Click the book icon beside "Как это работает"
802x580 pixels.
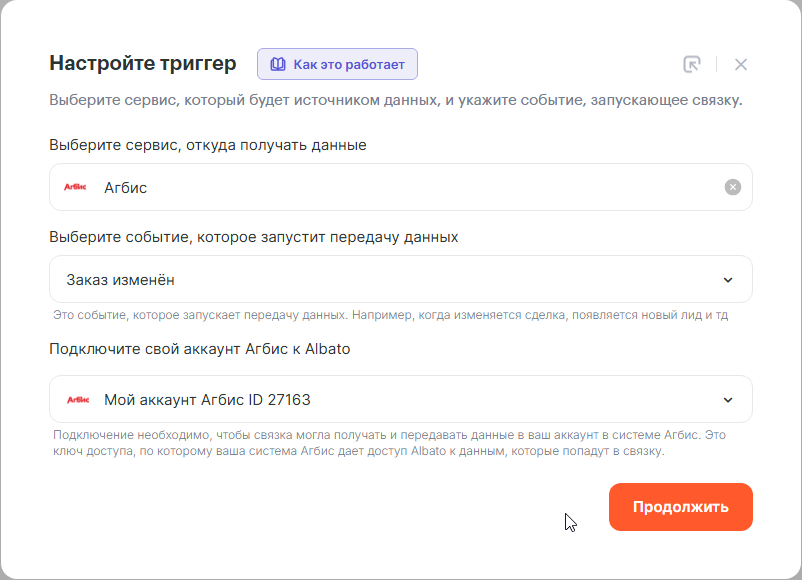pyautogui.click(x=278, y=64)
